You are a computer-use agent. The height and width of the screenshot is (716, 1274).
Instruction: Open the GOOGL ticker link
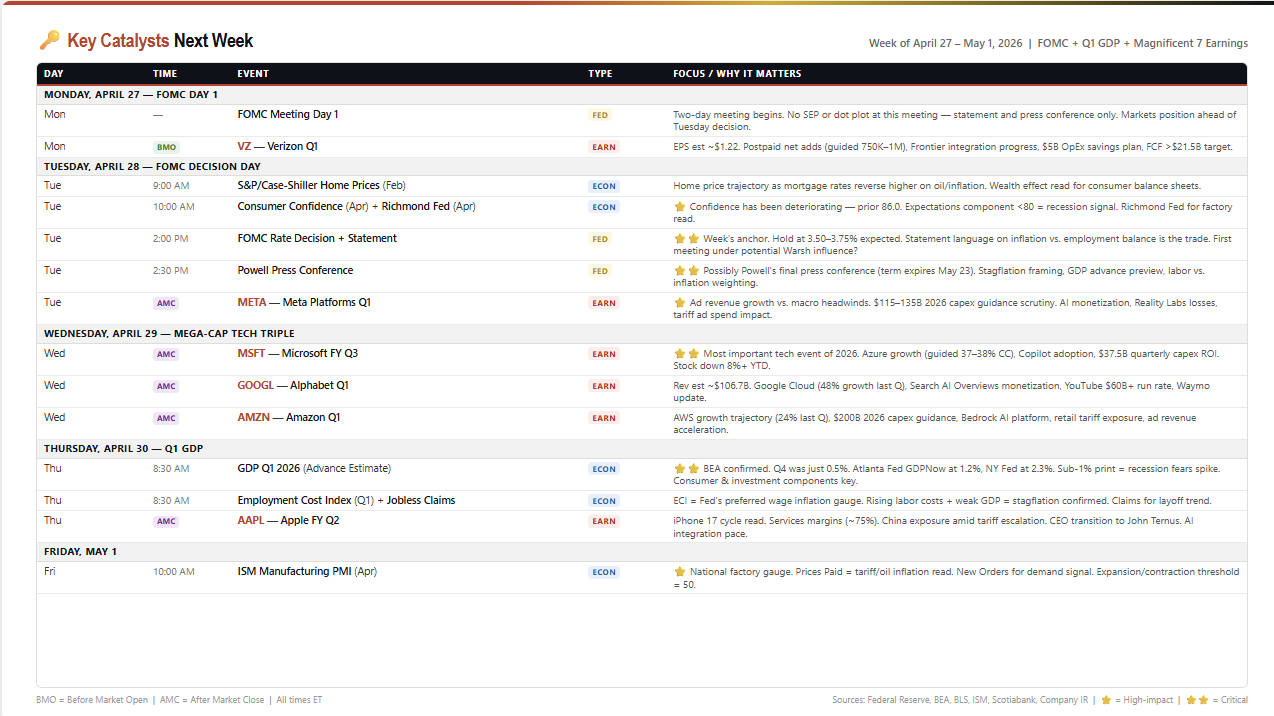point(255,386)
